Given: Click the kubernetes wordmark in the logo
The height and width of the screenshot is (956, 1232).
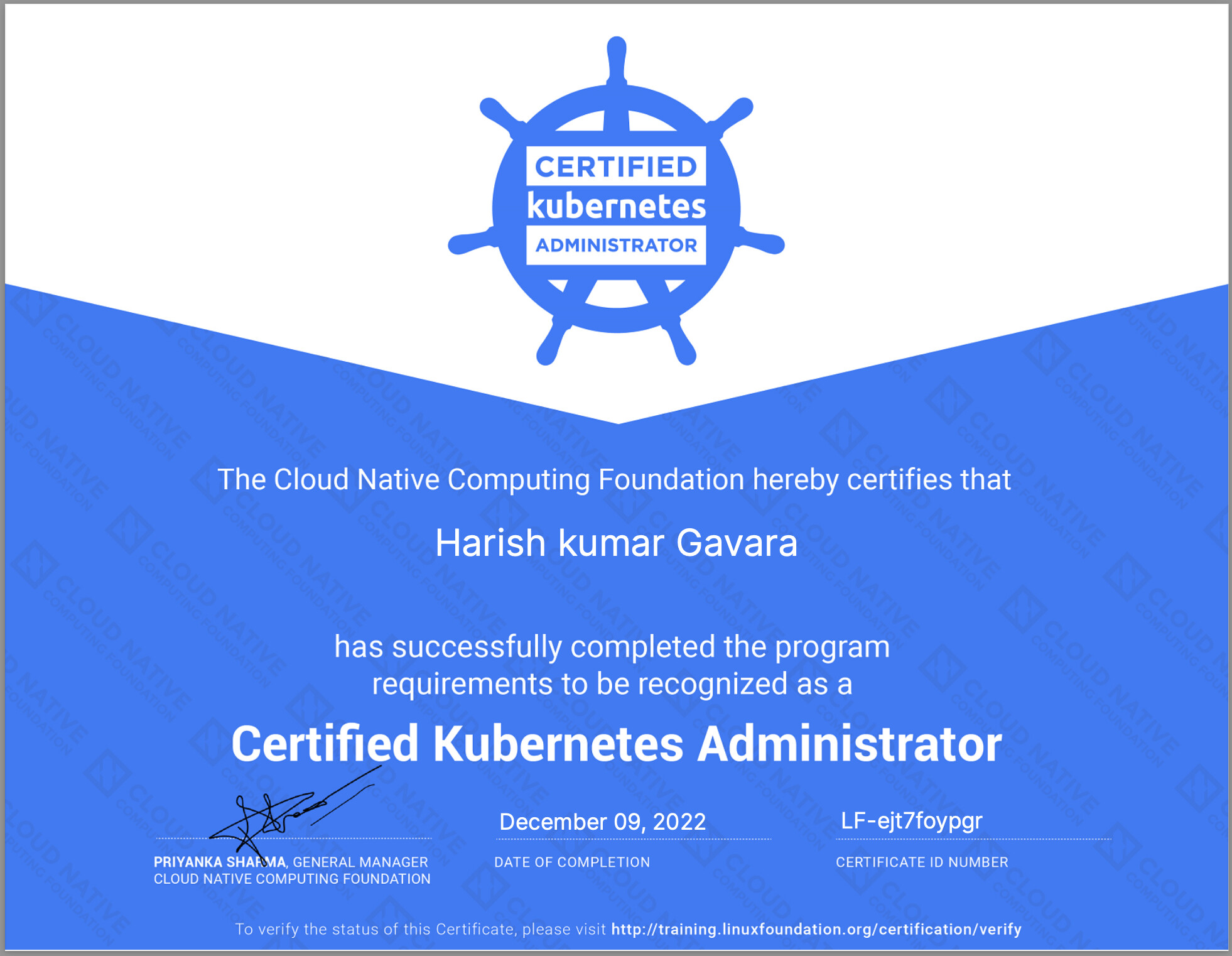Looking at the screenshot, I should [616, 207].
